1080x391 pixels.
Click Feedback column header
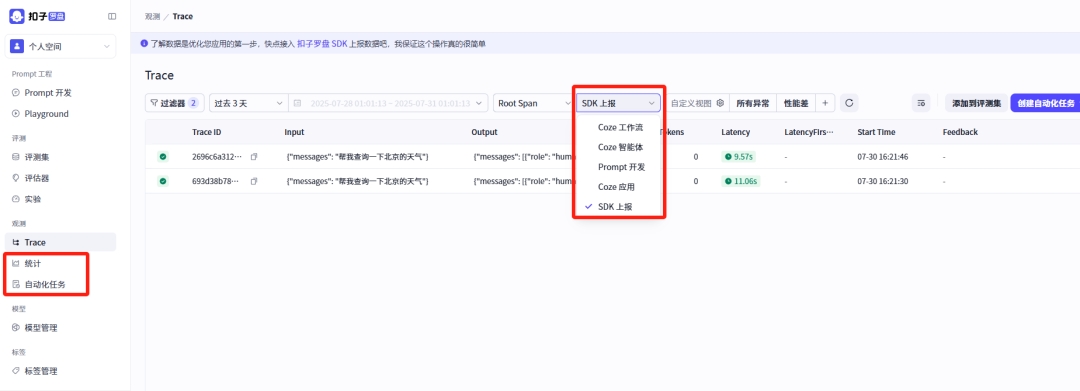click(960, 131)
